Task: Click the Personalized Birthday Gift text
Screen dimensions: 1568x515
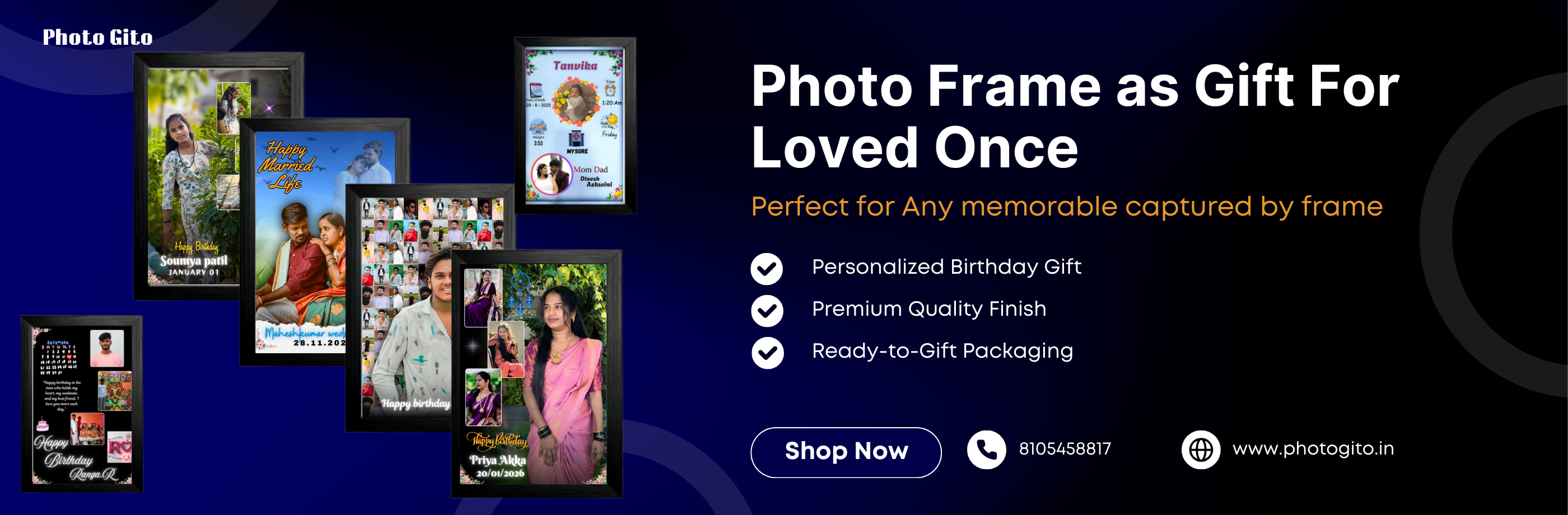Action: click(946, 266)
